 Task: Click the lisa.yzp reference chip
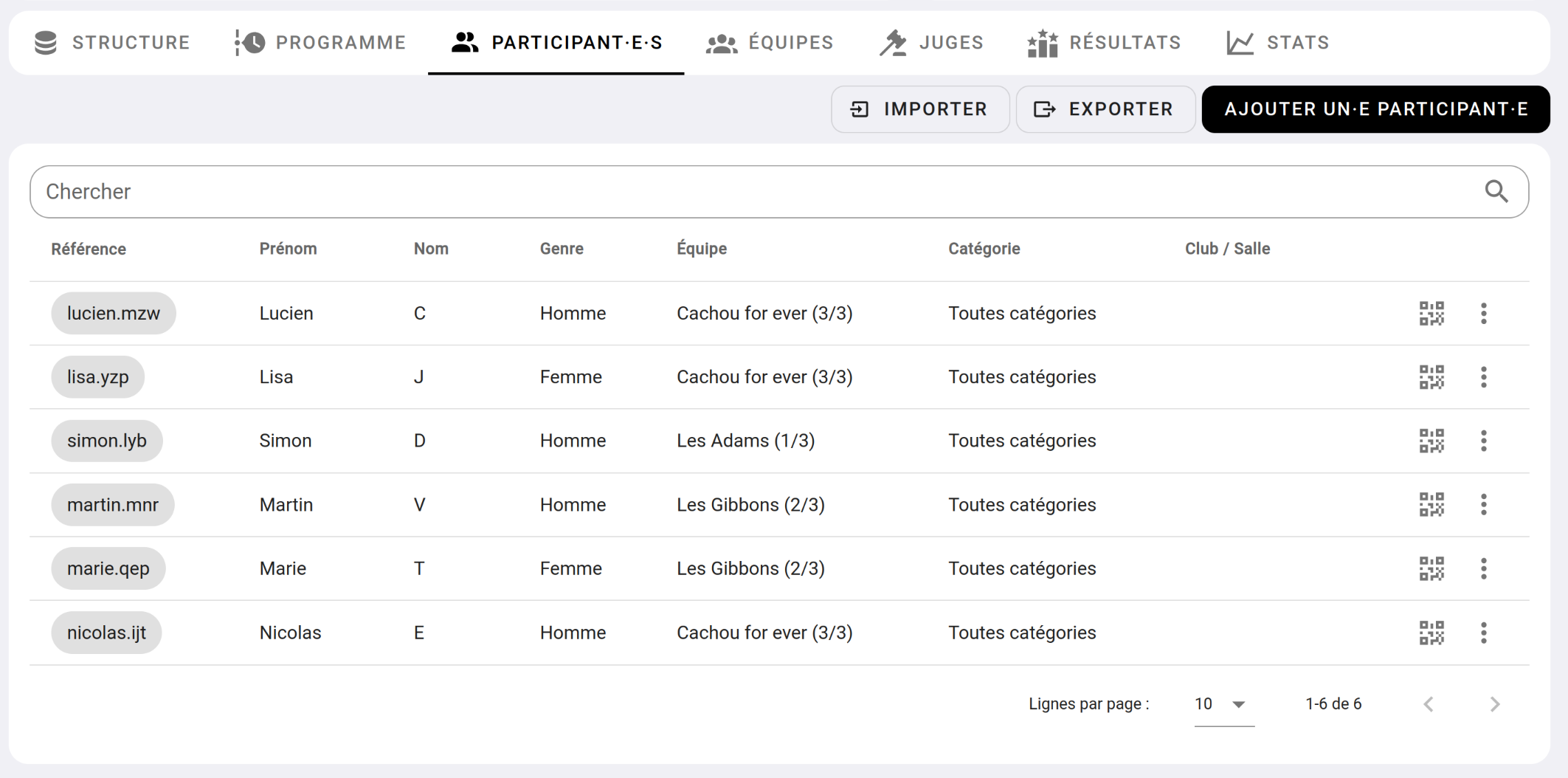tap(98, 377)
